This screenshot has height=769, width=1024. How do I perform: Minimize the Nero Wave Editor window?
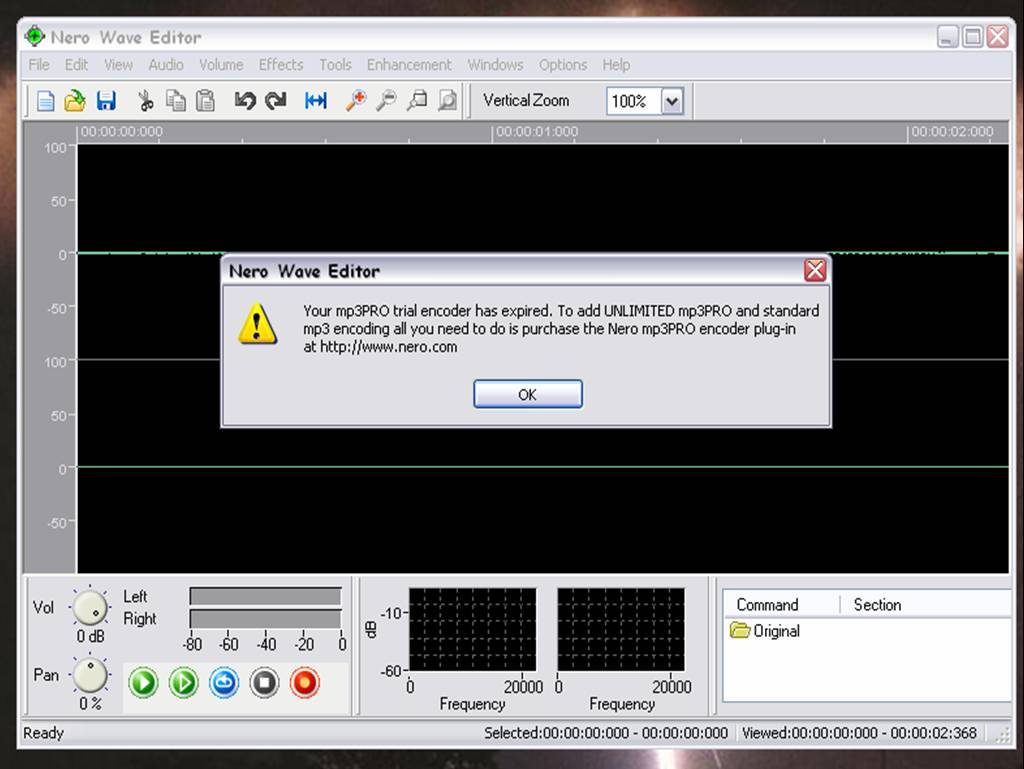(948, 37)
